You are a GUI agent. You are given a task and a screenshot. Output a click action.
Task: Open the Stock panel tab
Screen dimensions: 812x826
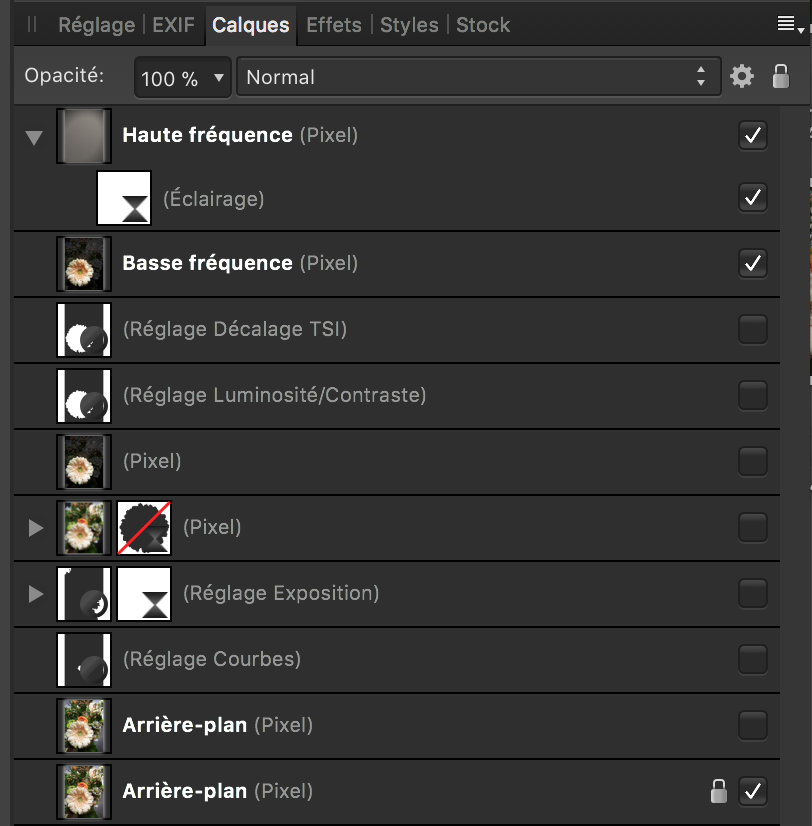[483, 25]
